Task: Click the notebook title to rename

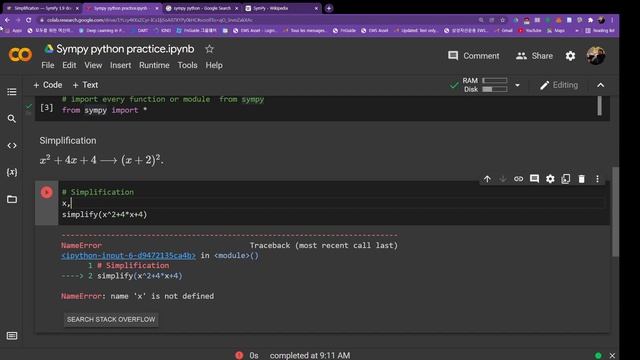Action: (125, 49)
